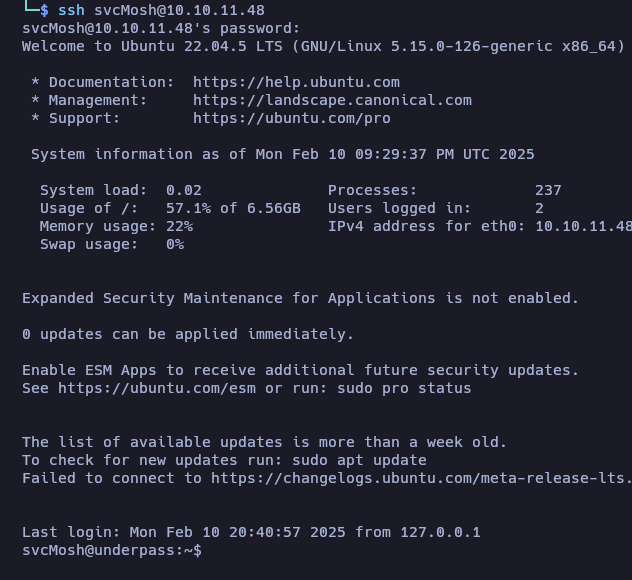Click the password prompt line
632x580 pixels.
(161, 28)
